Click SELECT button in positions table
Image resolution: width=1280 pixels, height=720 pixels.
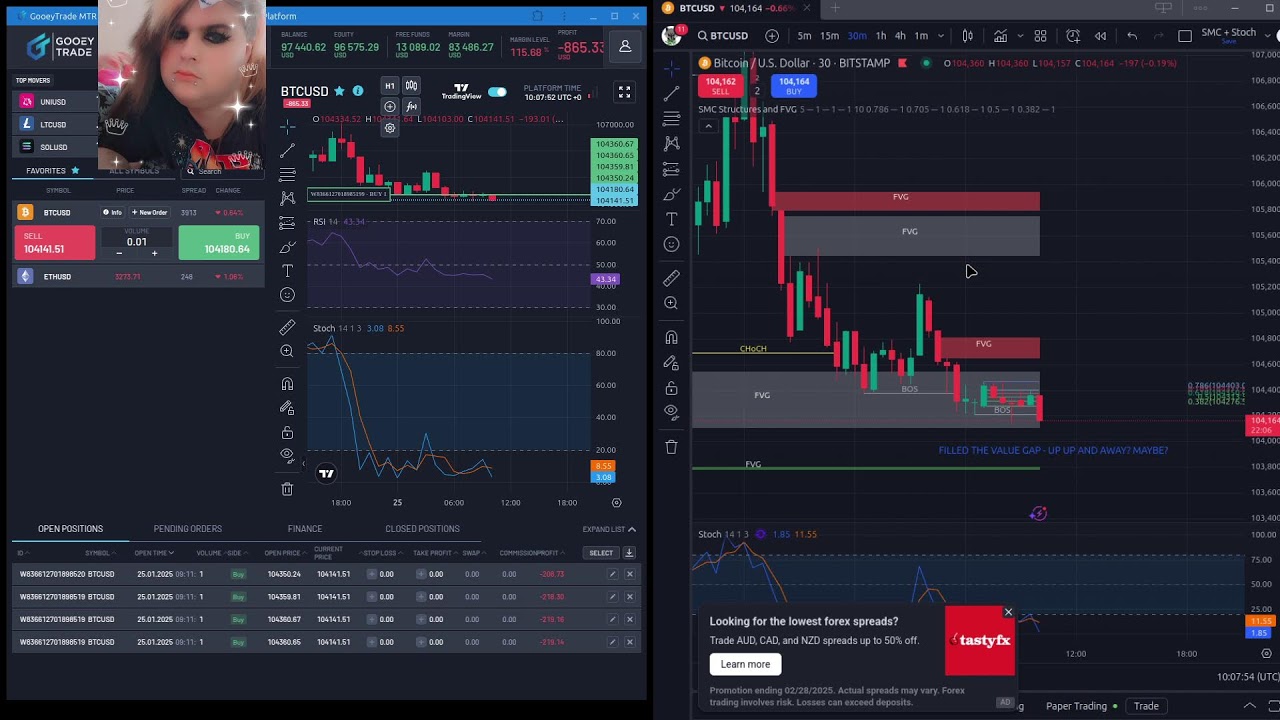click(x=601, y=553)
